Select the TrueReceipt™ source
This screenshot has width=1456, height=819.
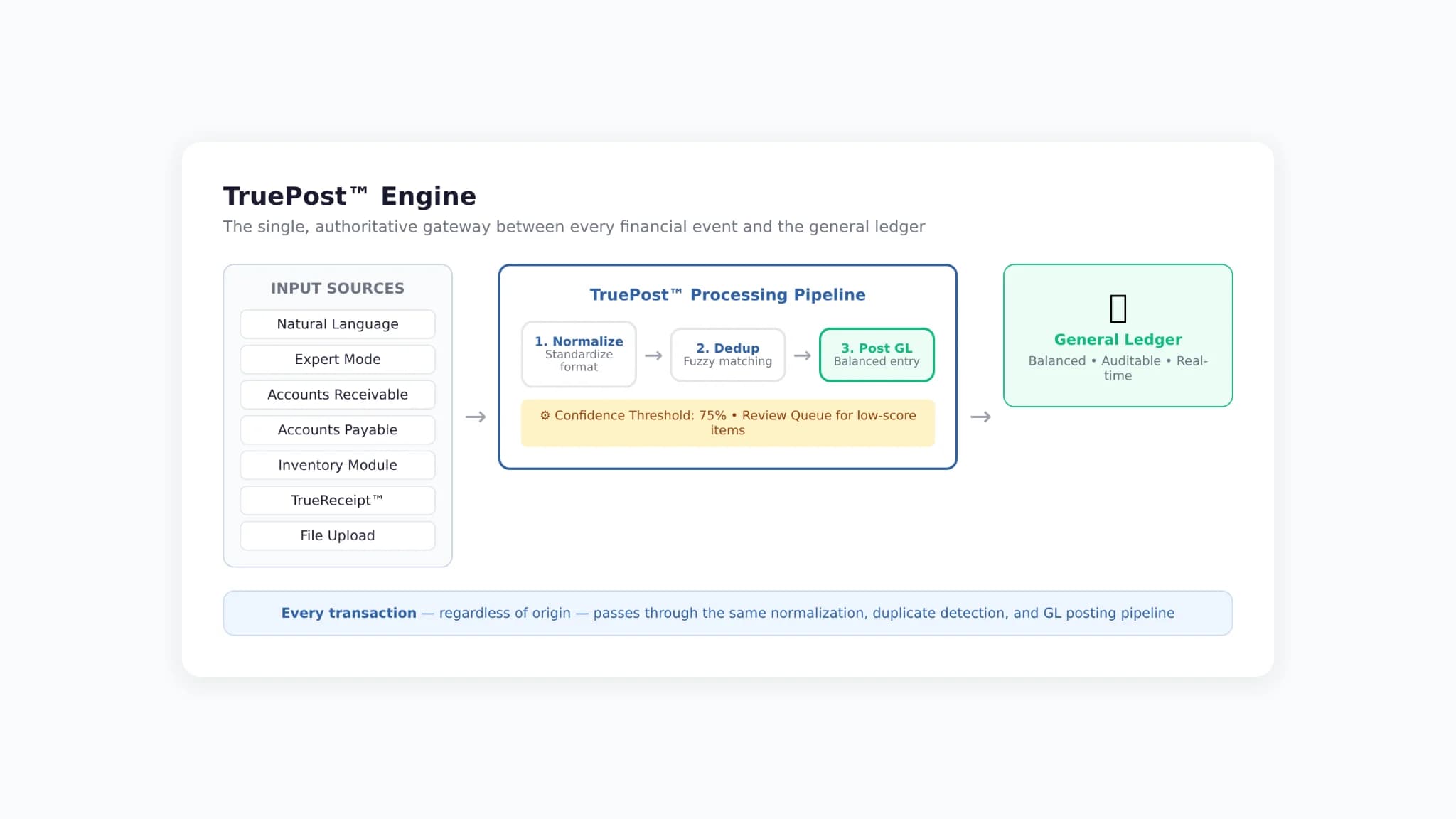338,500
